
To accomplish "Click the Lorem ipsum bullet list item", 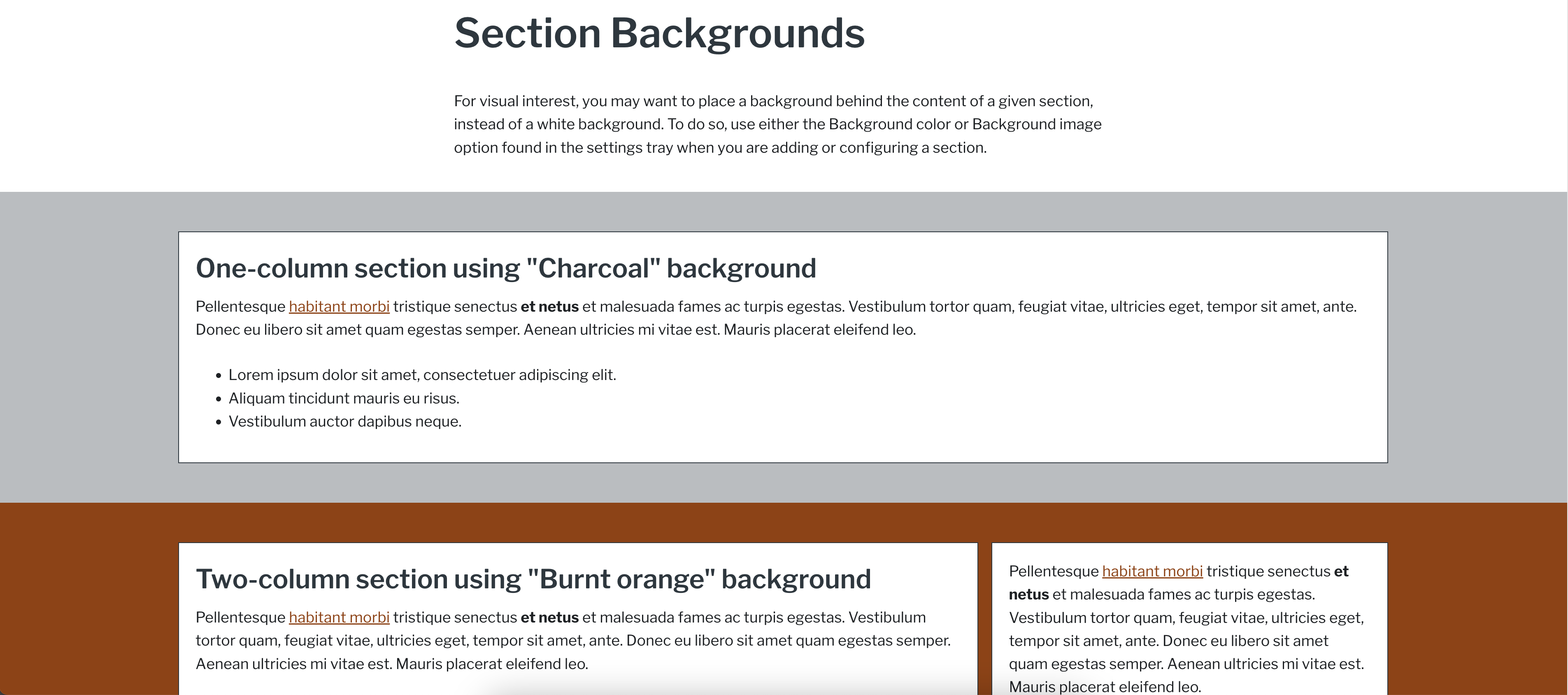I will pyautogui.click(x=422, y=375).
